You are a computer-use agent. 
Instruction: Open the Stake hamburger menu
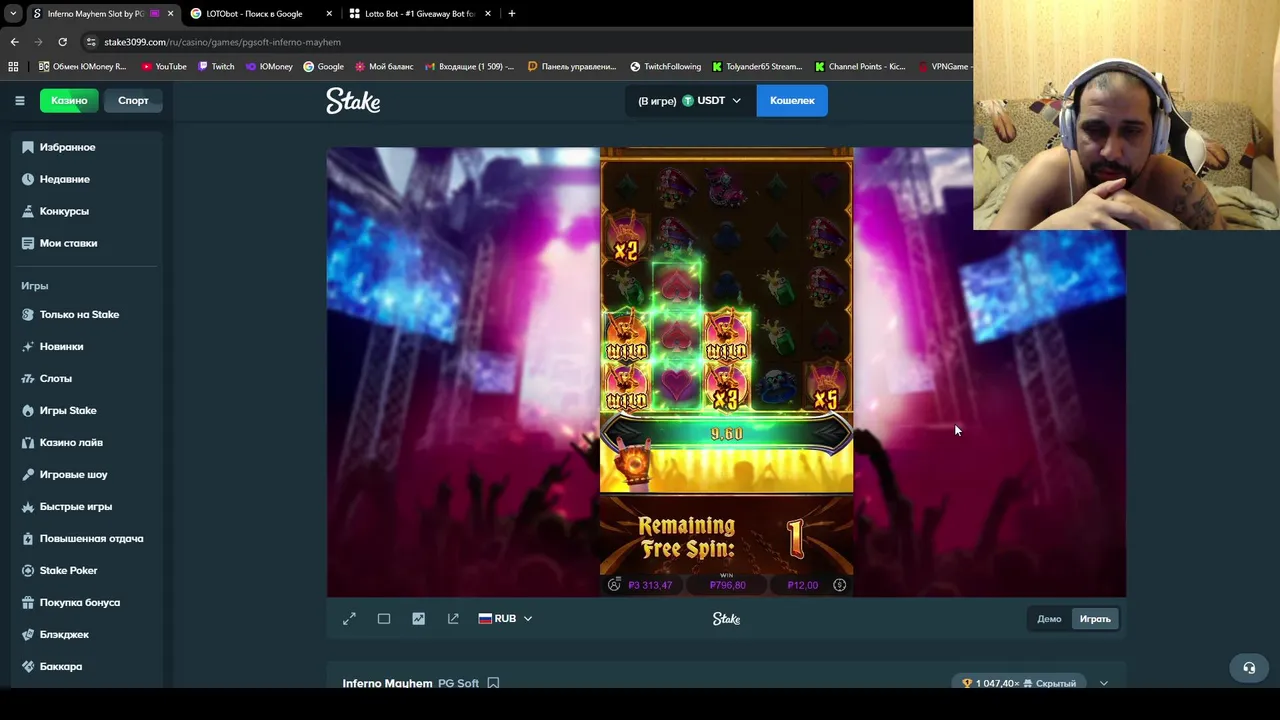pyautogui.click(x=19, y=100)
